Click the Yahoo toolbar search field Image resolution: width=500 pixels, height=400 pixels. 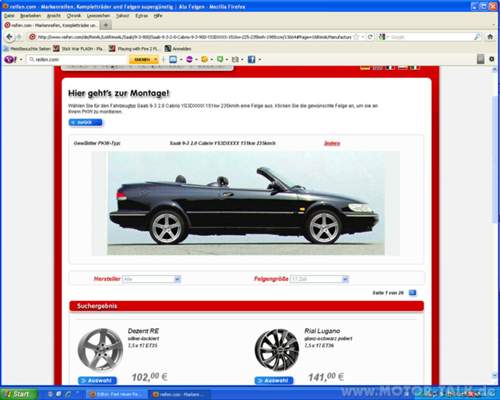point(78,59)
